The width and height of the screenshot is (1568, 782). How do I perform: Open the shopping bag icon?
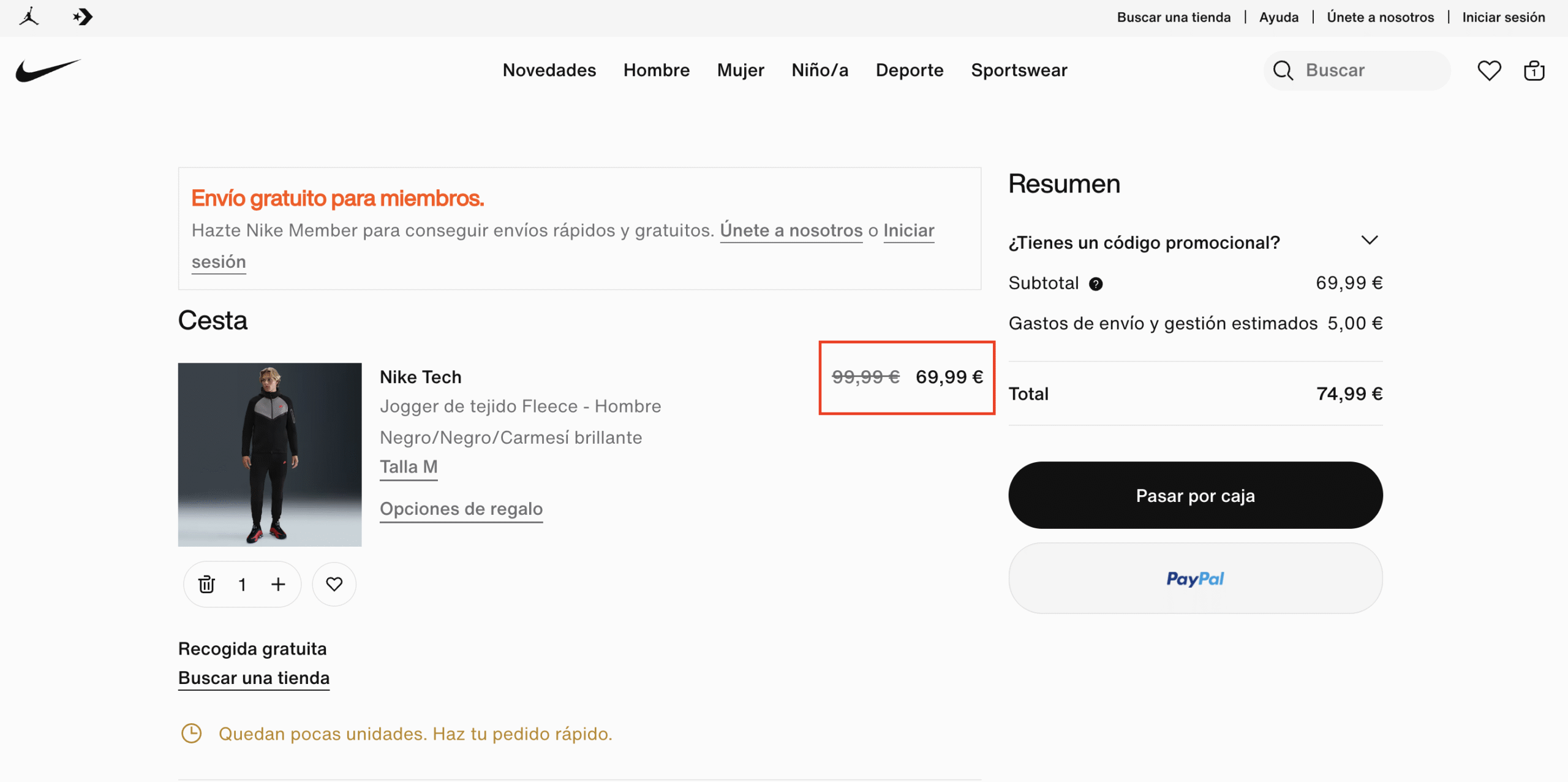[1533, 70]
